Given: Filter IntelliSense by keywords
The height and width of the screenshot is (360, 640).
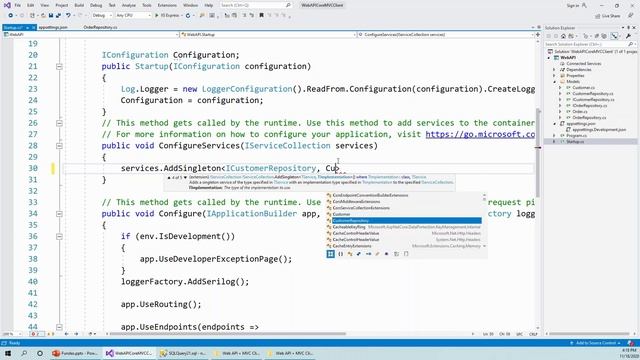Looking at the screenshot, I should 396,254.
